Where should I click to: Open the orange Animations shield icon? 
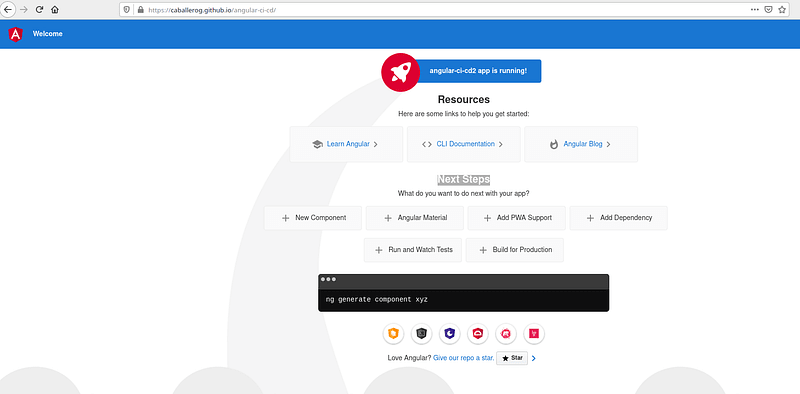click(393, 334)
